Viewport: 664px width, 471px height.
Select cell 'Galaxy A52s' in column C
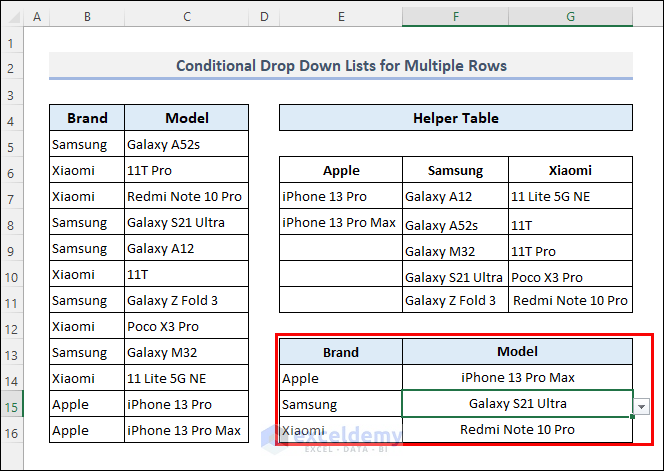186,144
